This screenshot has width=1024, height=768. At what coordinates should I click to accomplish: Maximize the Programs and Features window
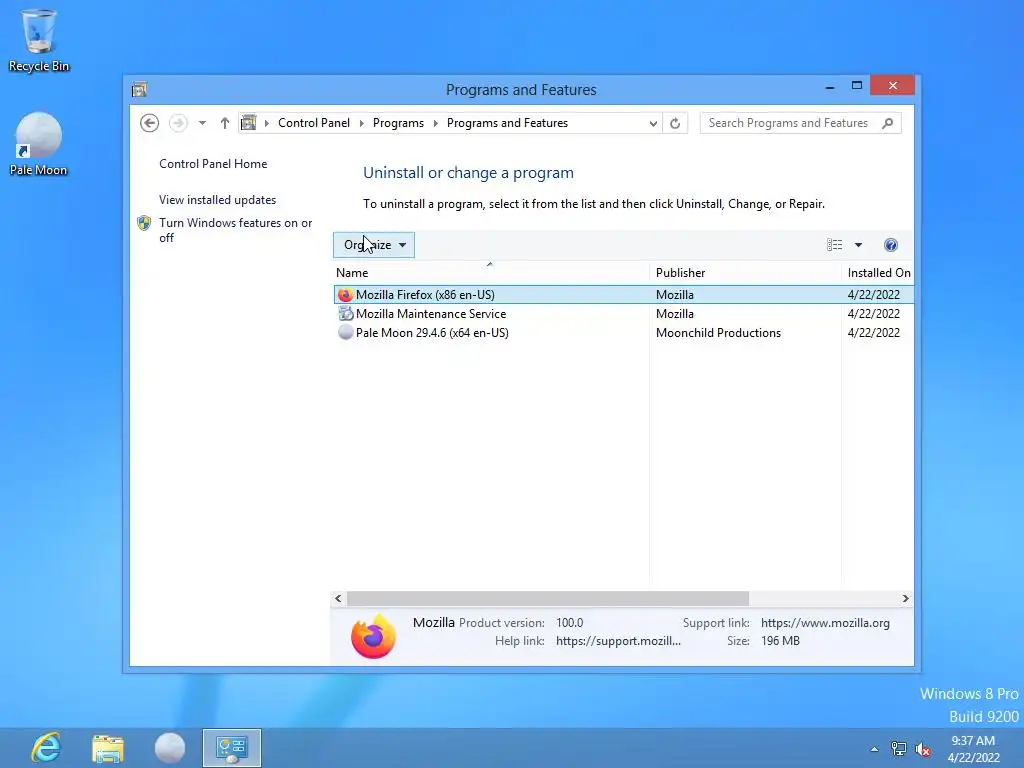point(857,86)
